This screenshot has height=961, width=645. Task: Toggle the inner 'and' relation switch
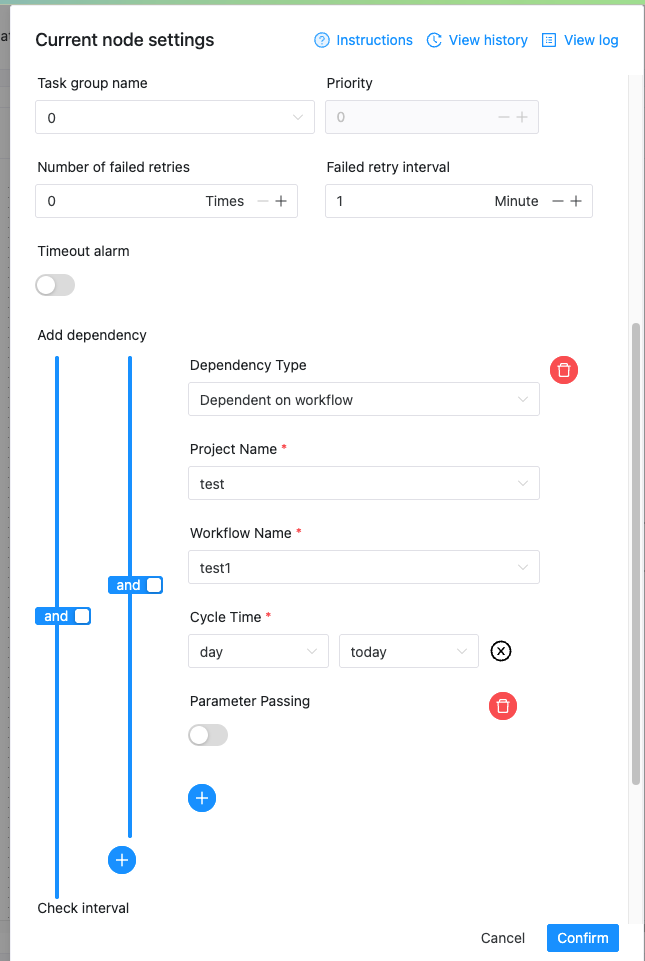coord(135,585)
